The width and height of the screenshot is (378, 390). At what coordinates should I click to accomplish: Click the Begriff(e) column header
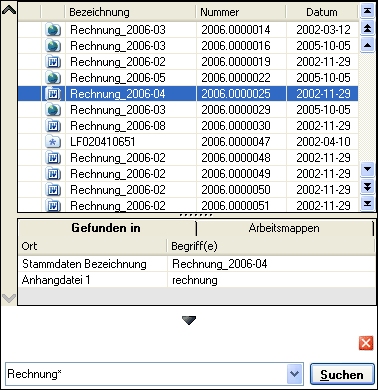point(271,246)
